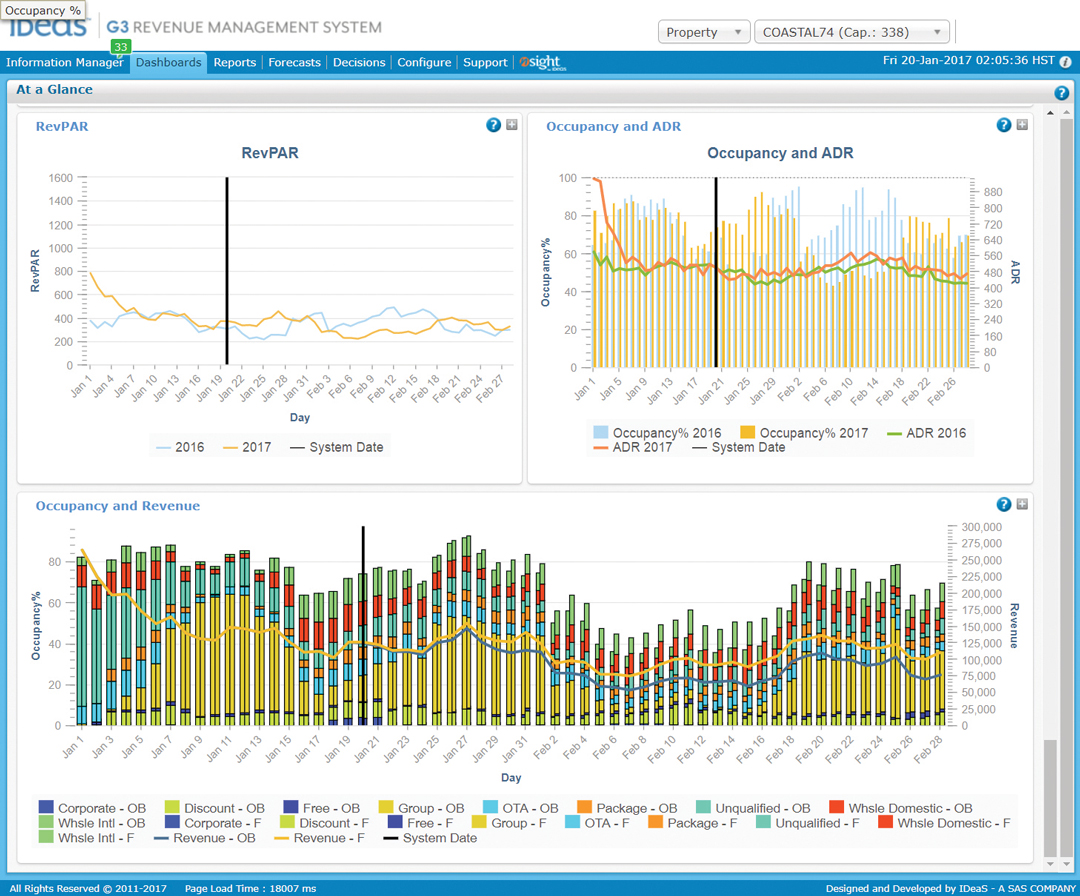Toggle Whsle Intl - OB legend entry

[92, 823]
